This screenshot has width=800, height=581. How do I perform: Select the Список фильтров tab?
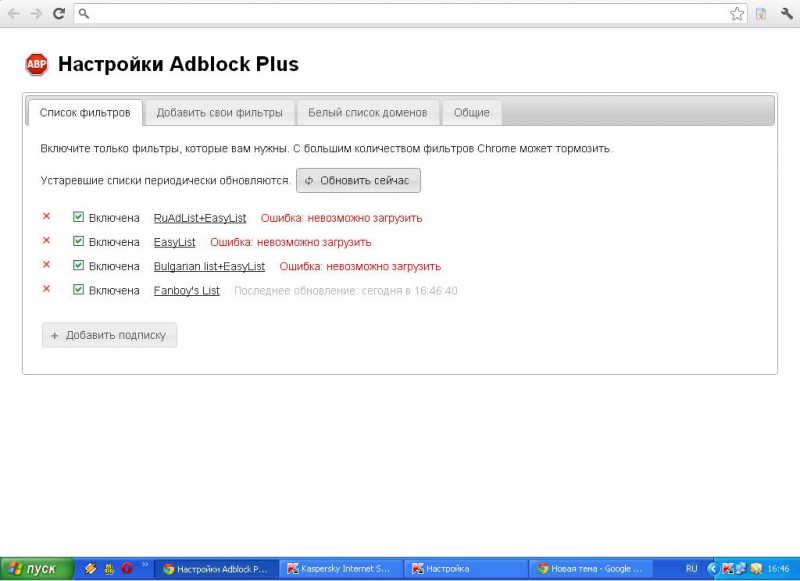pos(85,112)
